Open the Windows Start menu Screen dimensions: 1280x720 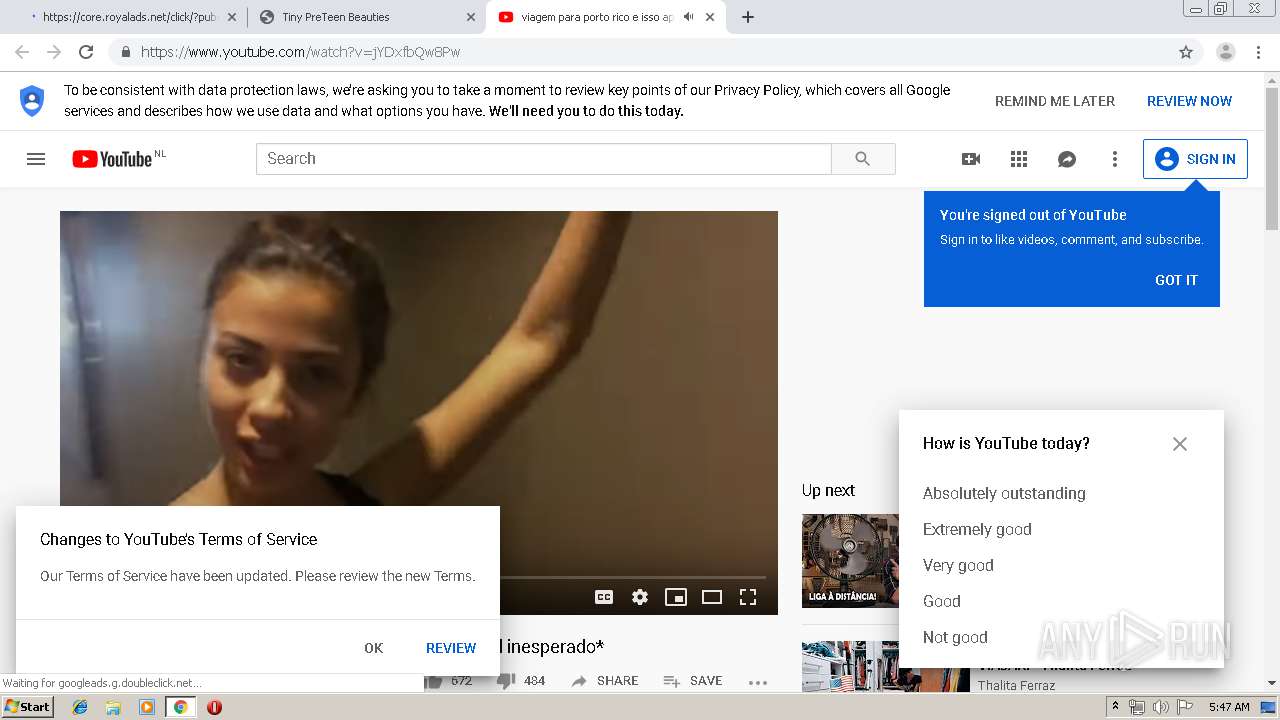tap(28, 707)
